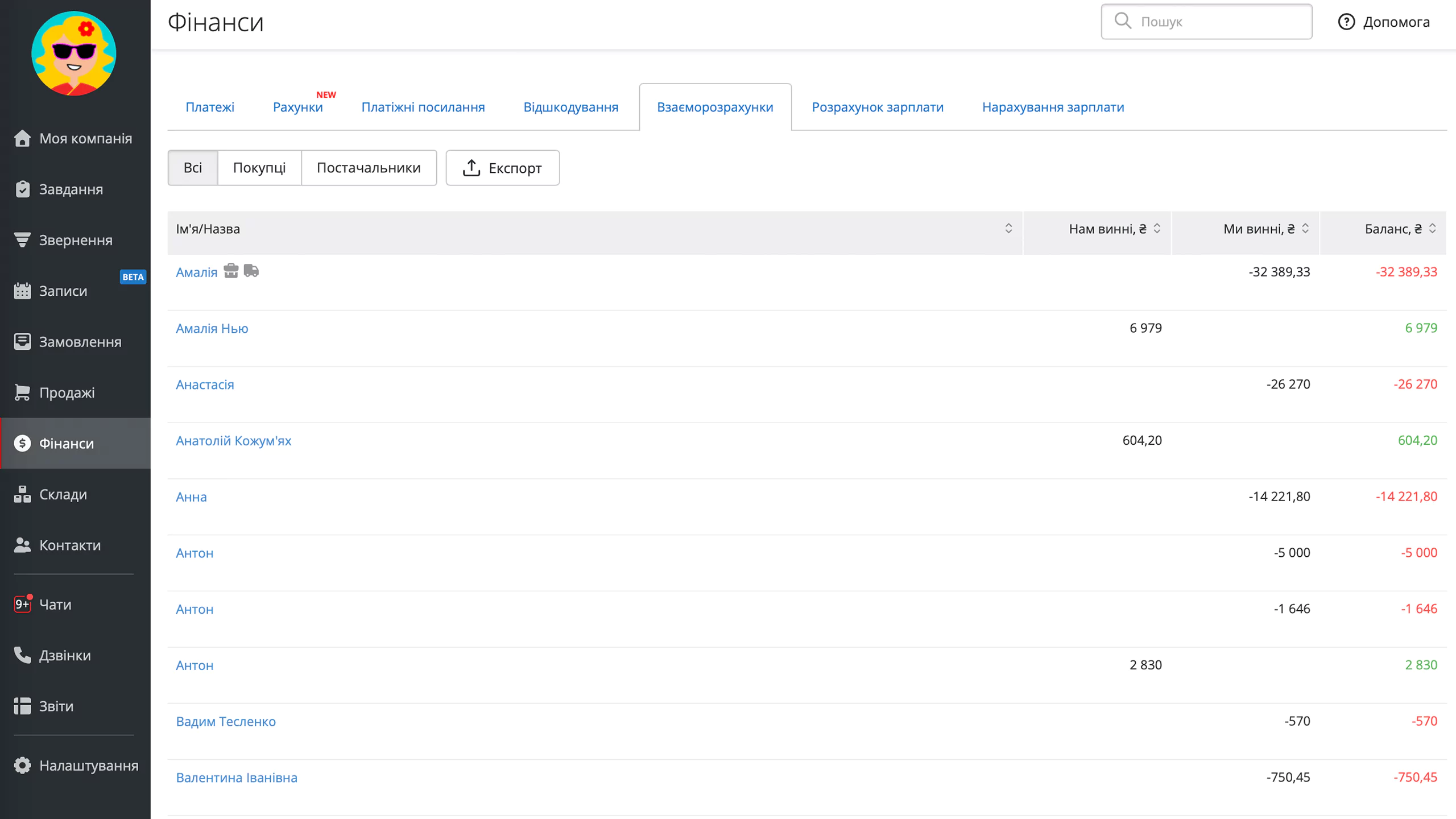This screenshot has height=819, width=1456.
Task: Switch to the Розрахунок зарплати tab
Action: coord(878,107)
